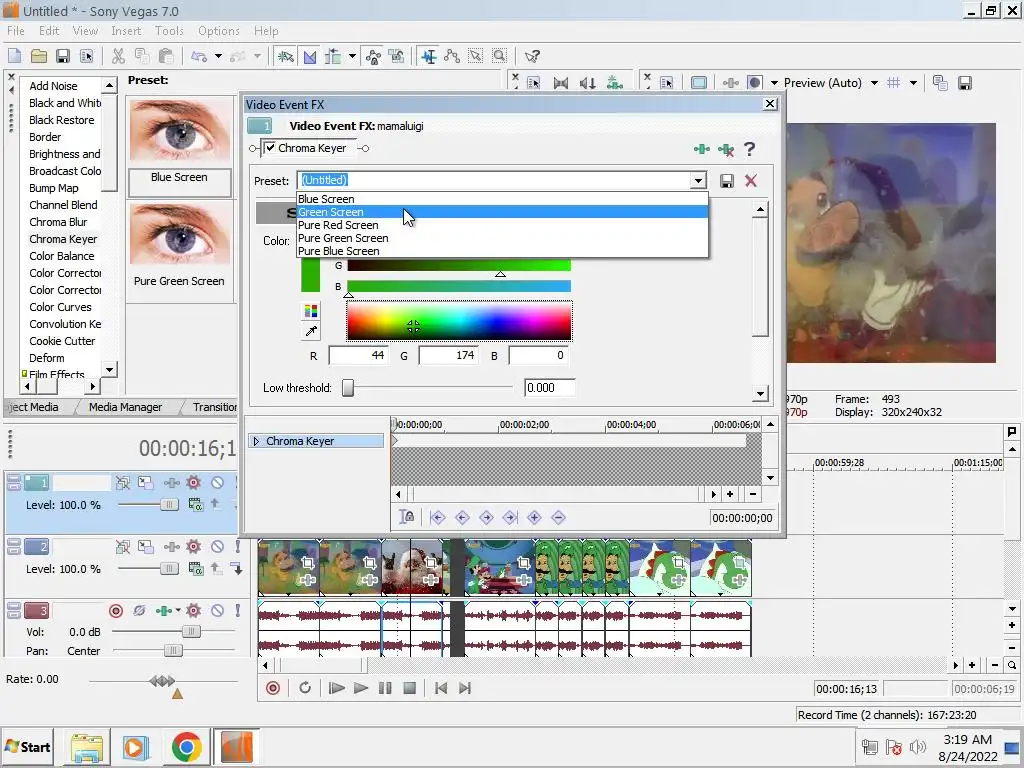Open plug-in help question mark
The width and height of the screenshot is (1024, 768).
[x=750, y=150]
